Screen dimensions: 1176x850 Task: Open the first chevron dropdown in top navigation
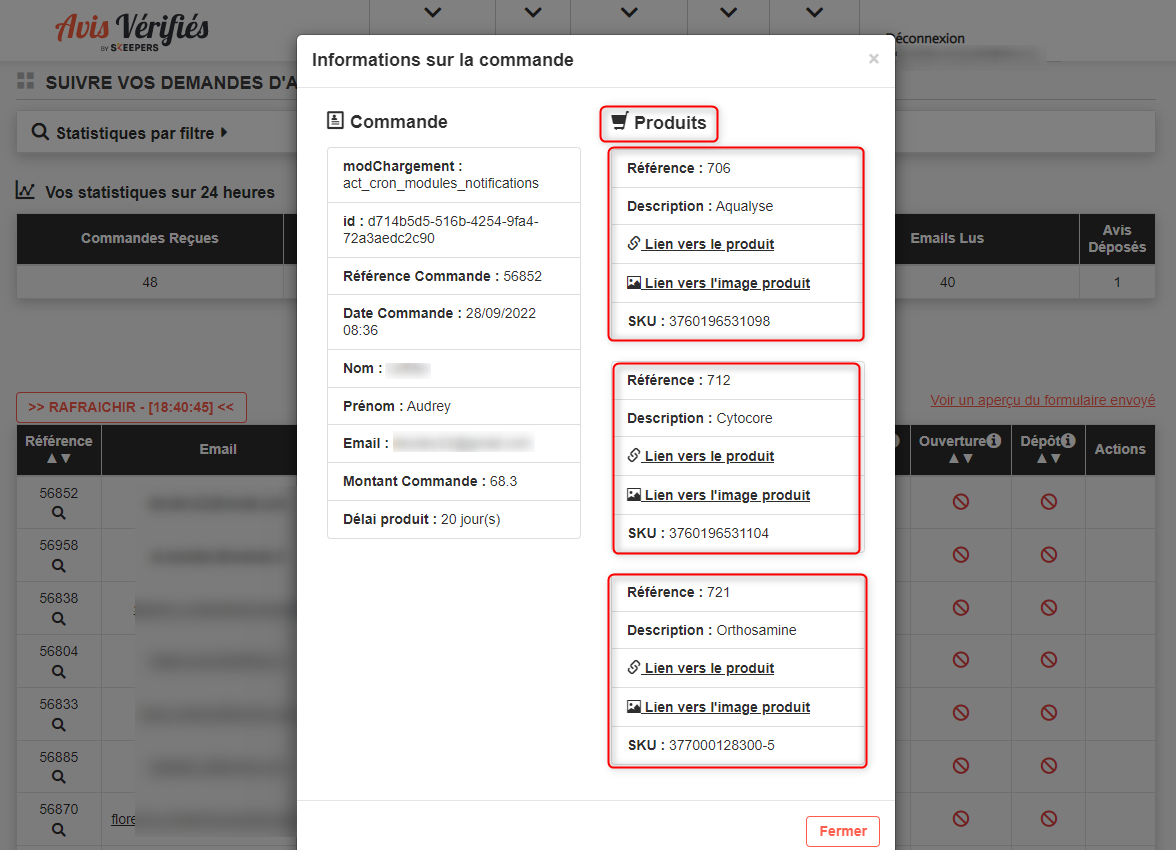432,13
